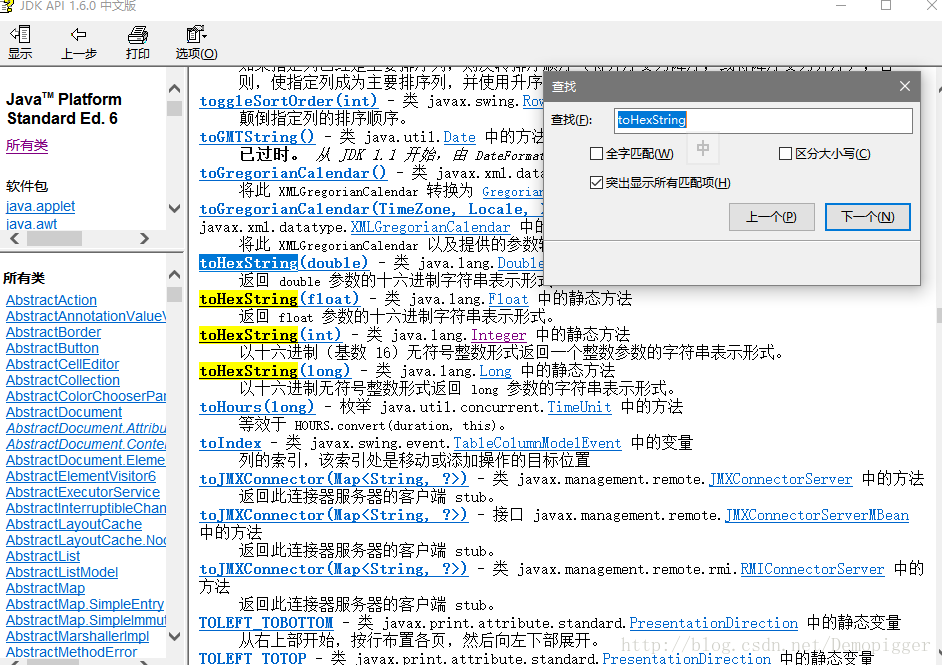Open the AbstractMap.SimpleEntry class link
This screenshot has height=665, width=942.
pyautogui.click(x=85, y=604)
